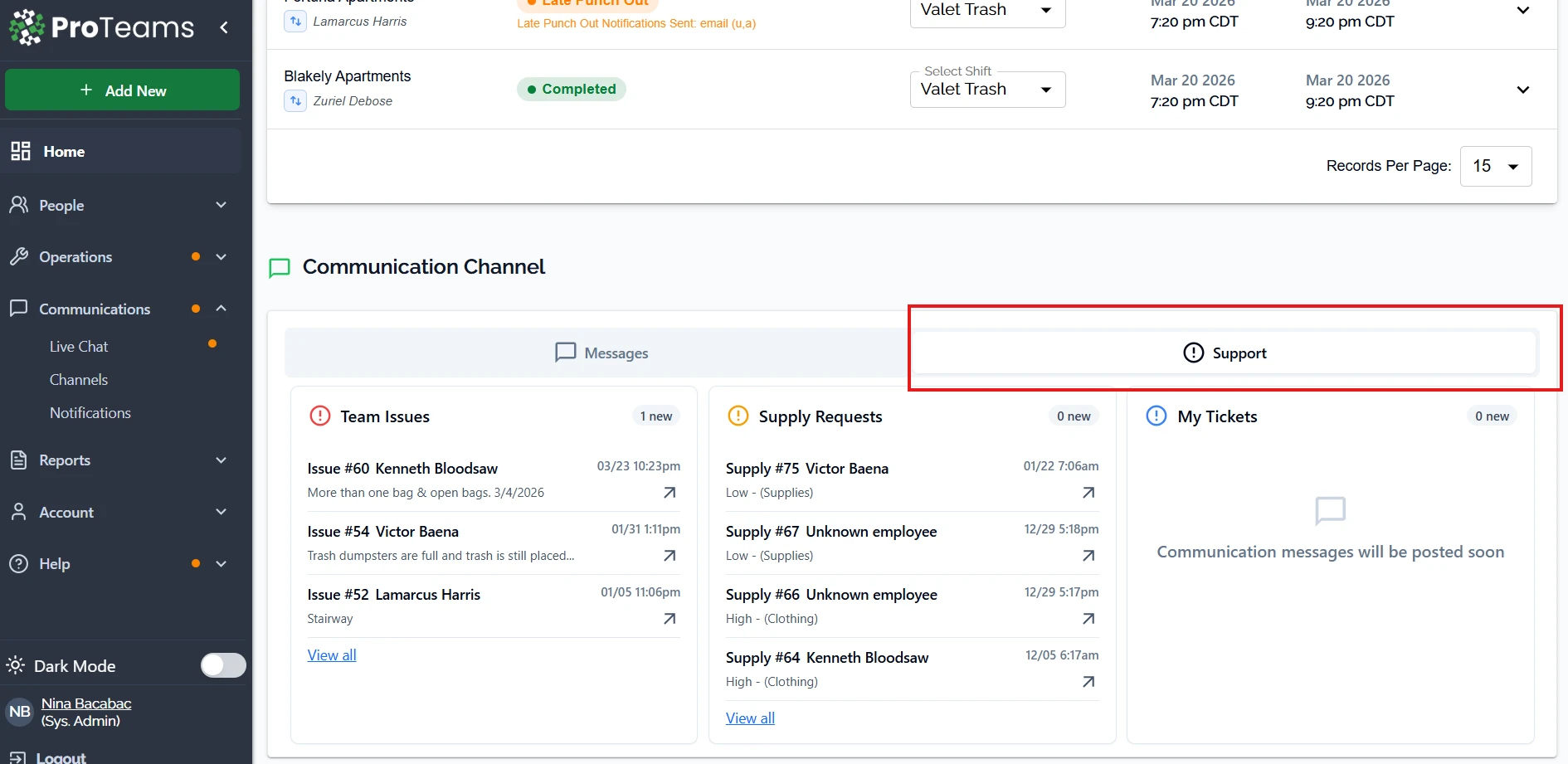Open Issue #60 arrow icon
Screen dimensions: 1568x764
pyautogui.click(x=670, y=493)
